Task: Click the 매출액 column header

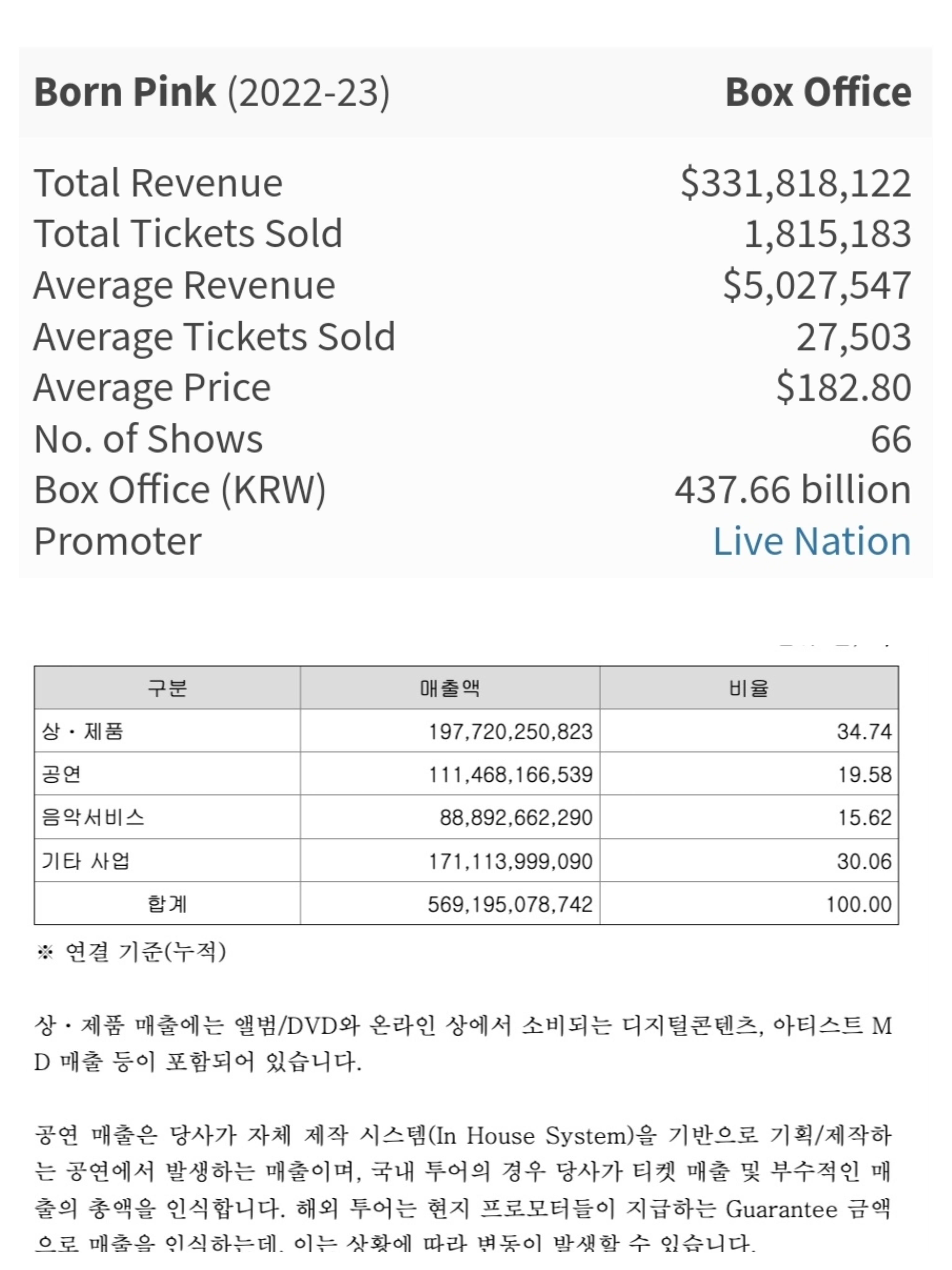Action: [x=450, y=687]
